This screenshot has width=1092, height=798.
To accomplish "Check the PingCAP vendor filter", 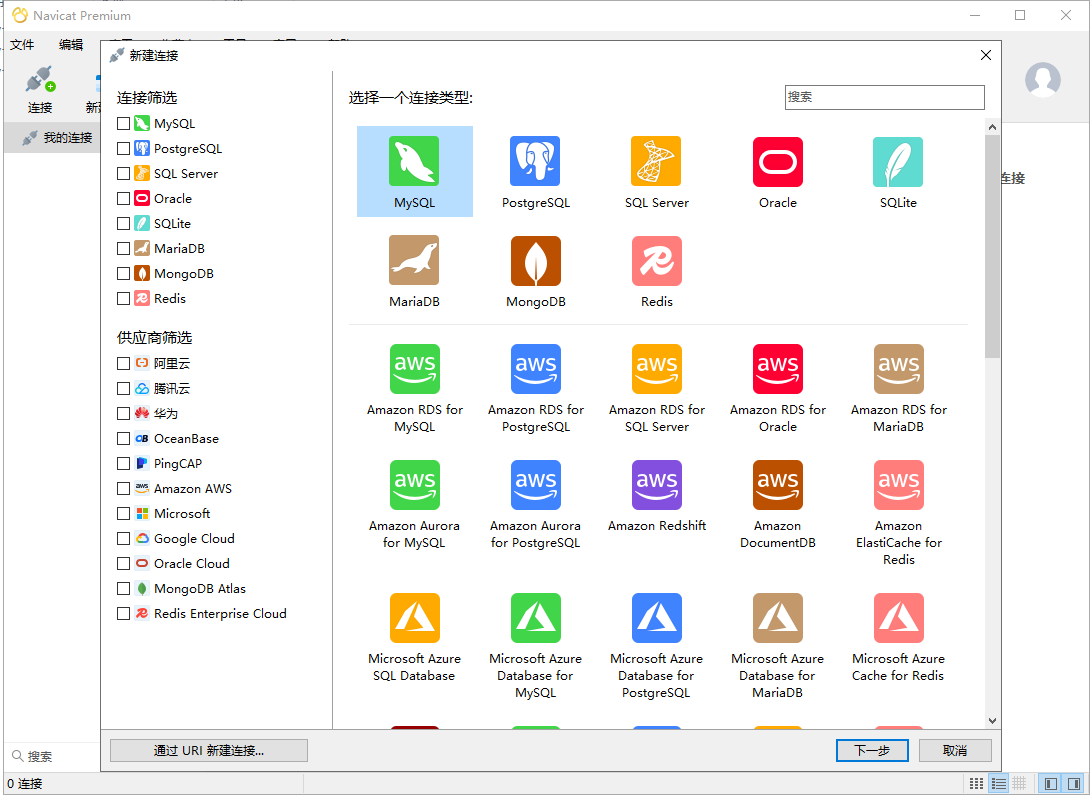I will [123, 464].
